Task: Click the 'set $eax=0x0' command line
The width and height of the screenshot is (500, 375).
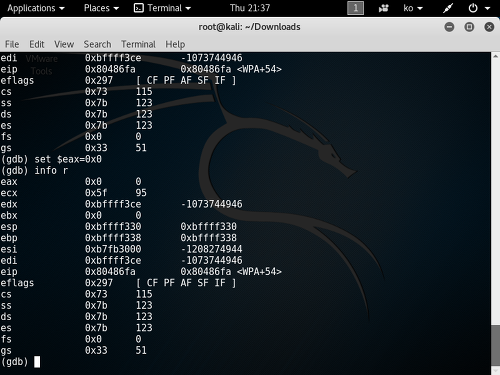Action: pyautogui.click(x=51, y=159)
